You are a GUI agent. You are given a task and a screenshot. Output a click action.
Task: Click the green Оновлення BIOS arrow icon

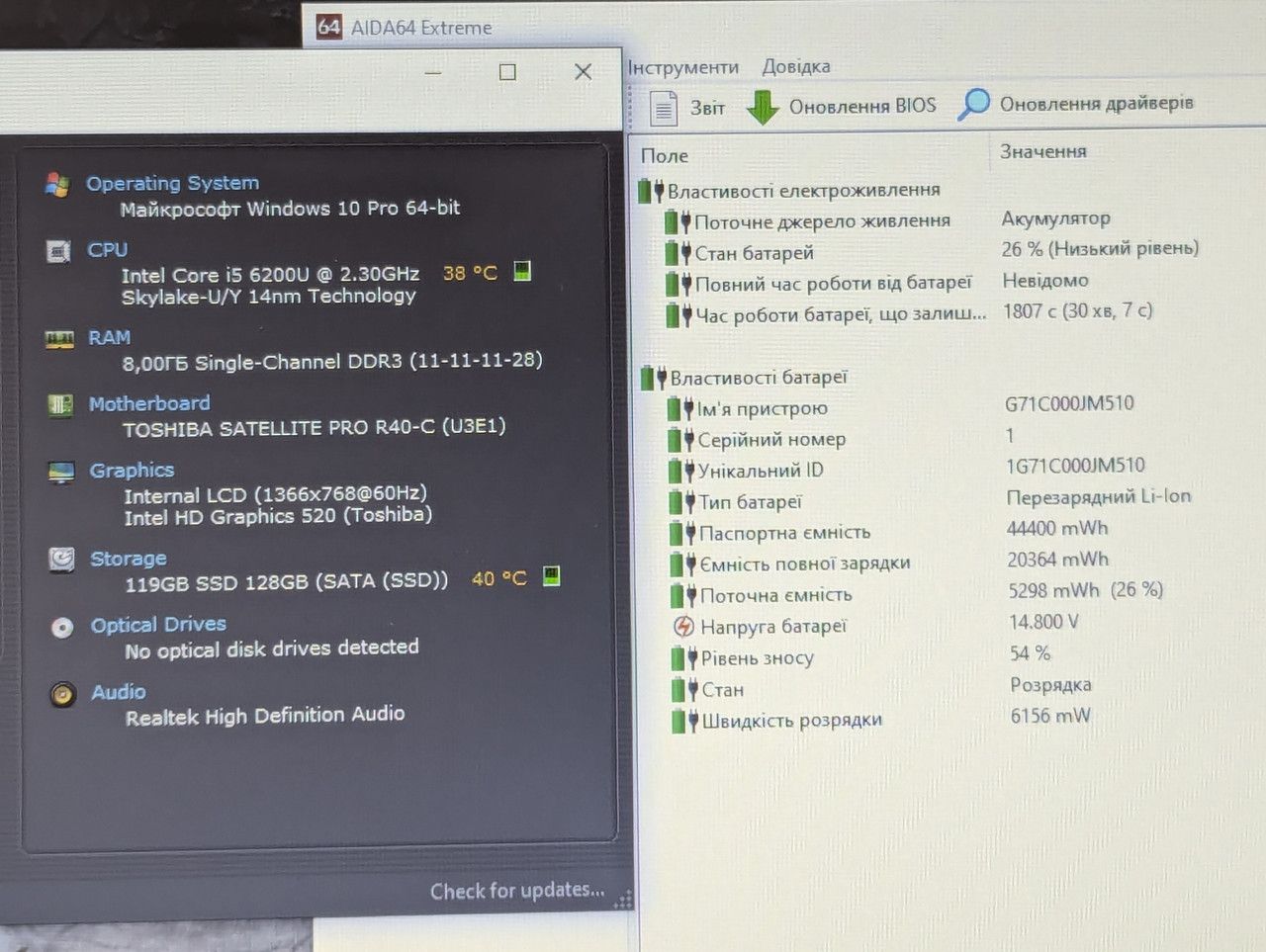click(x=763, y=107)
